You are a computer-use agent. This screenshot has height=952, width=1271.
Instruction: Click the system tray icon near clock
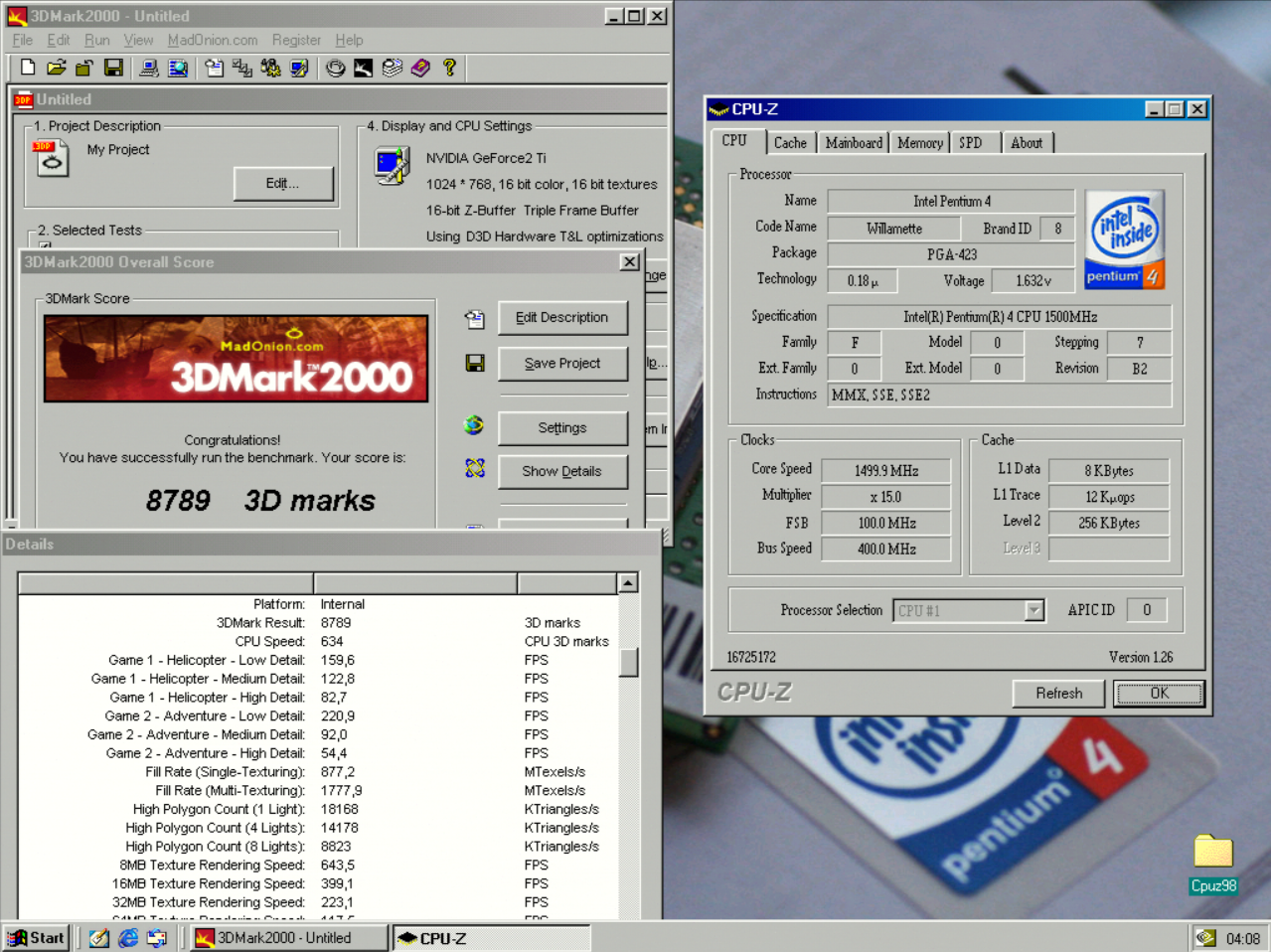tap(1206, 938)
